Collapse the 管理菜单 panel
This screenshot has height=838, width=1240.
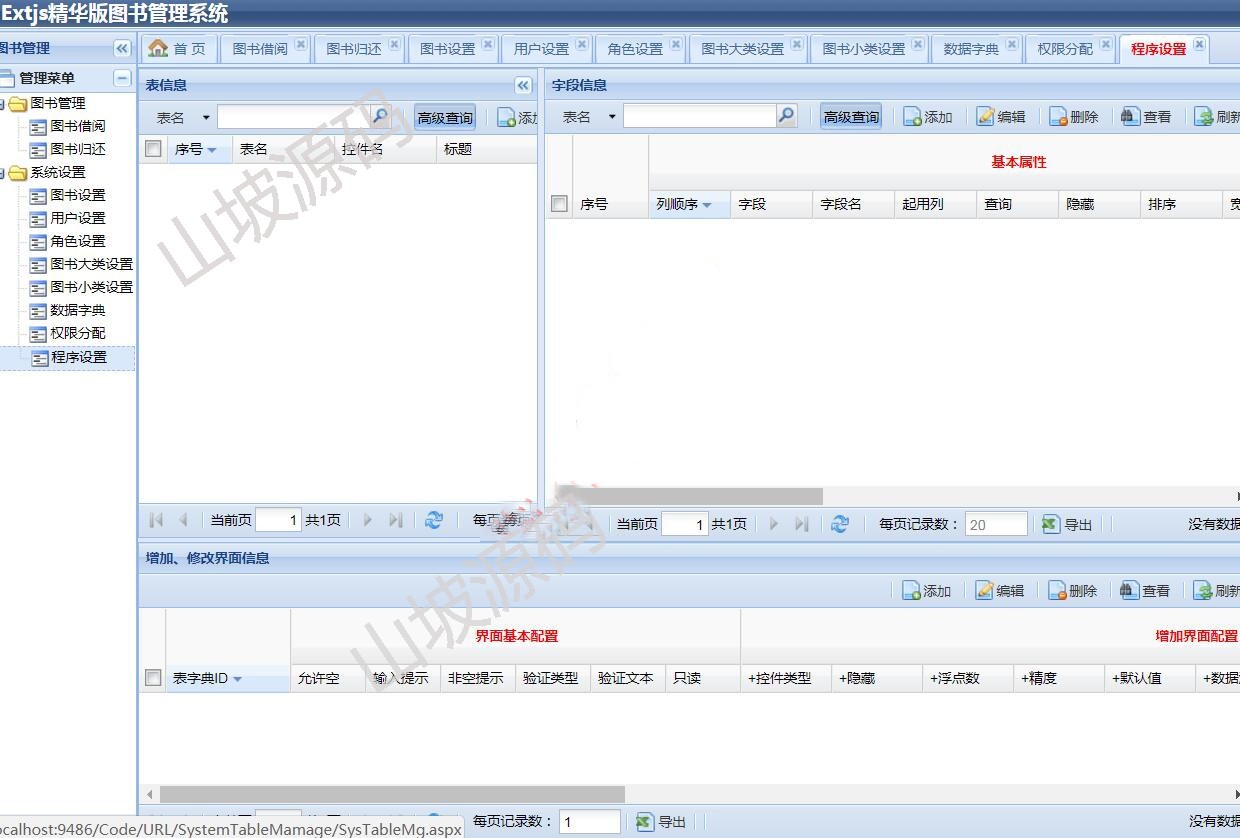122,78
